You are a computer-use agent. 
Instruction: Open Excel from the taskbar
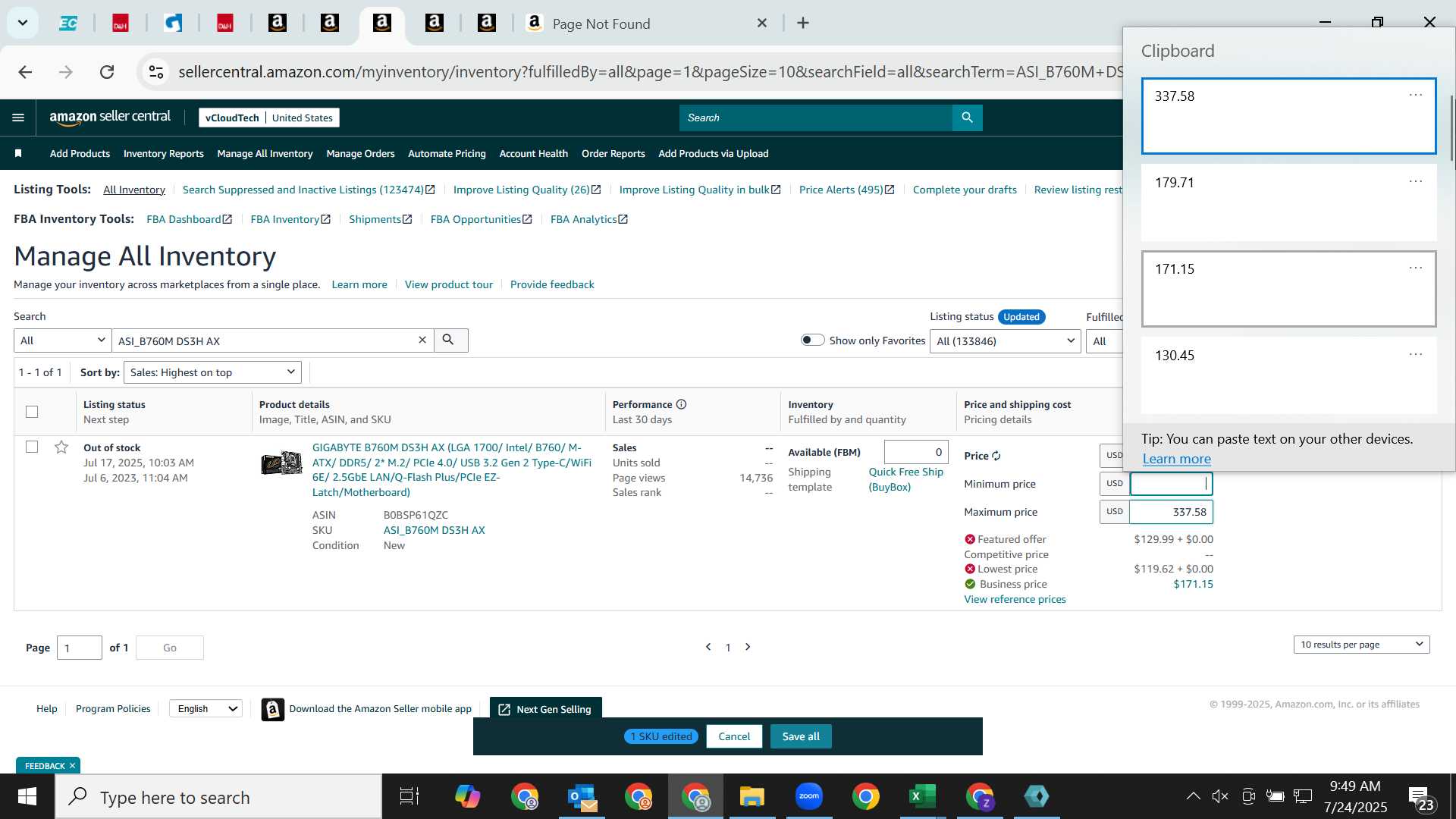pyautogui.click(x=922, y=796)
